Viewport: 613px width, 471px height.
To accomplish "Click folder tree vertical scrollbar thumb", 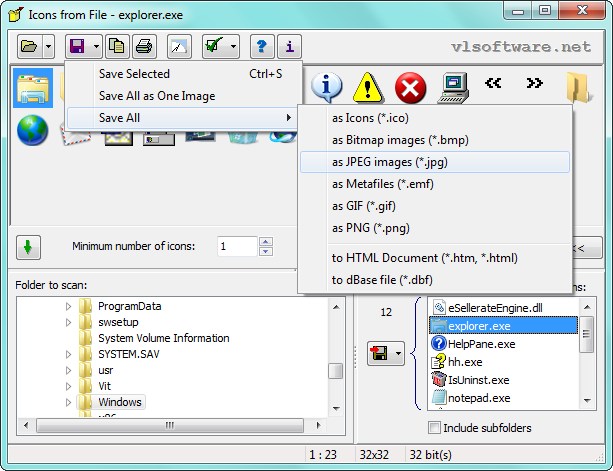I will coord(335,371).
